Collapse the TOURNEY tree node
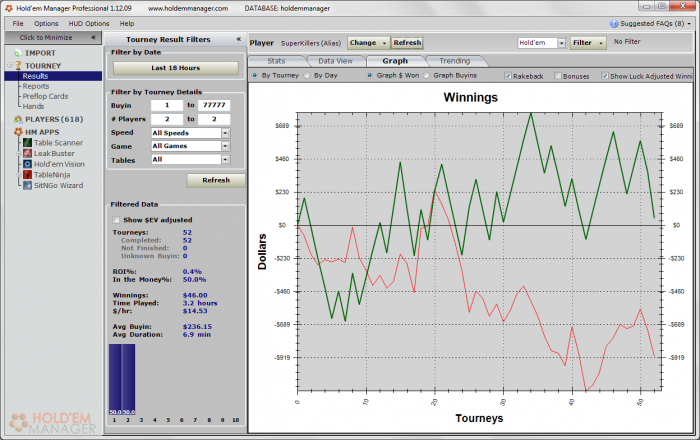This screenshot has height=440, width=700. coord(10,65)
